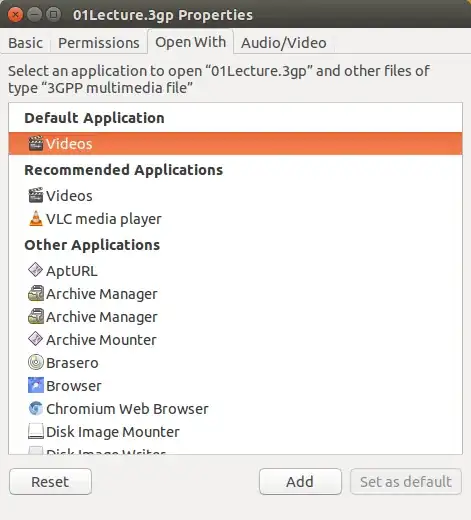Choose Videos under Recommended Applications

(x=235, y=196)
